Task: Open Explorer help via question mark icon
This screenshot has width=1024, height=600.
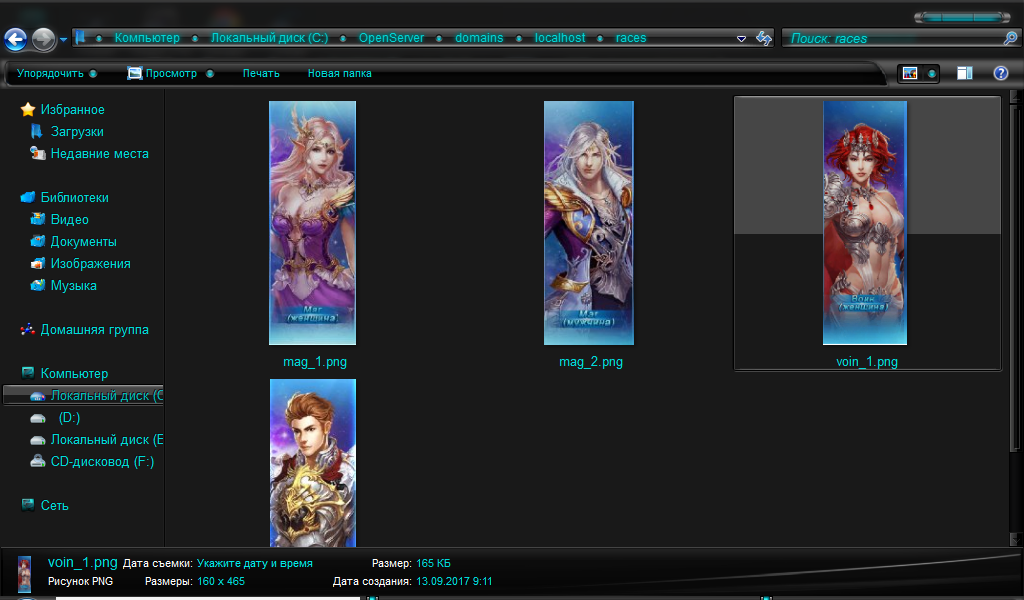Action: (1000, 73)
